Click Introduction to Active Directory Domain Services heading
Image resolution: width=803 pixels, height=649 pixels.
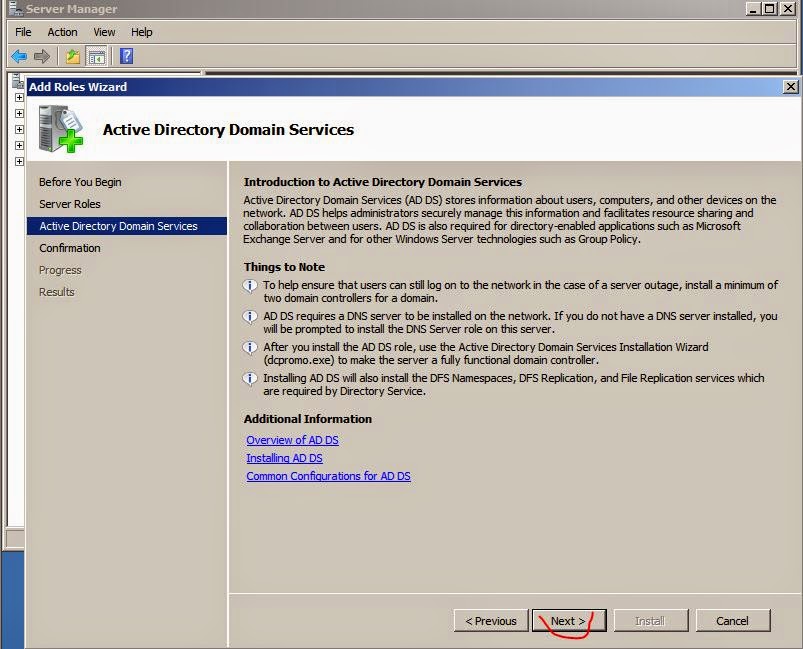pos(383,182)
